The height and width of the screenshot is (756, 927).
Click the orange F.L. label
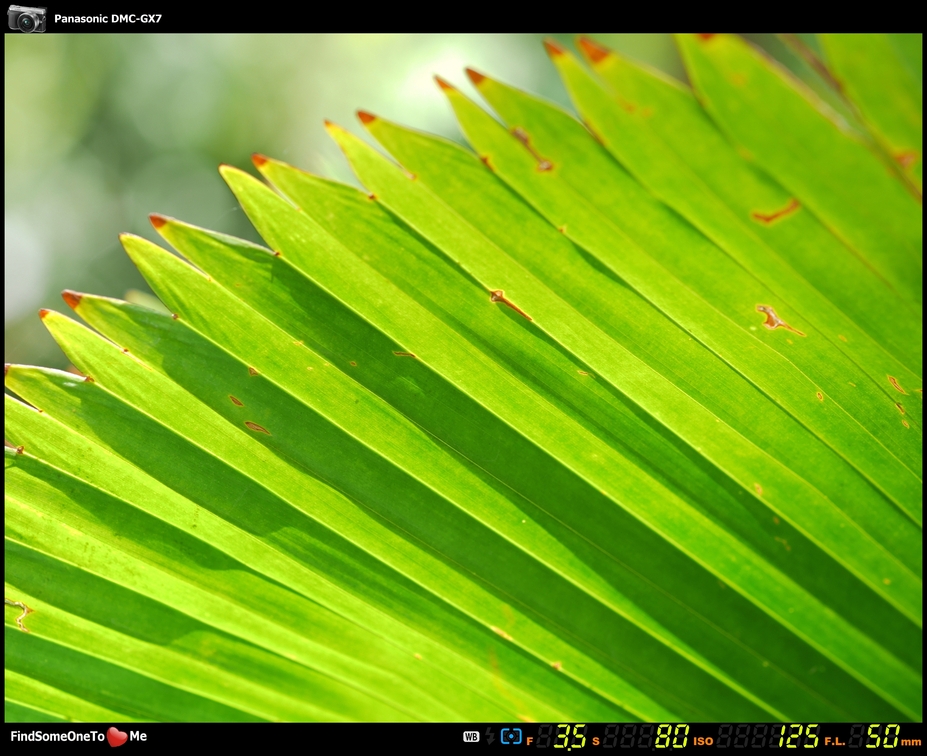[x=834, y=741]
